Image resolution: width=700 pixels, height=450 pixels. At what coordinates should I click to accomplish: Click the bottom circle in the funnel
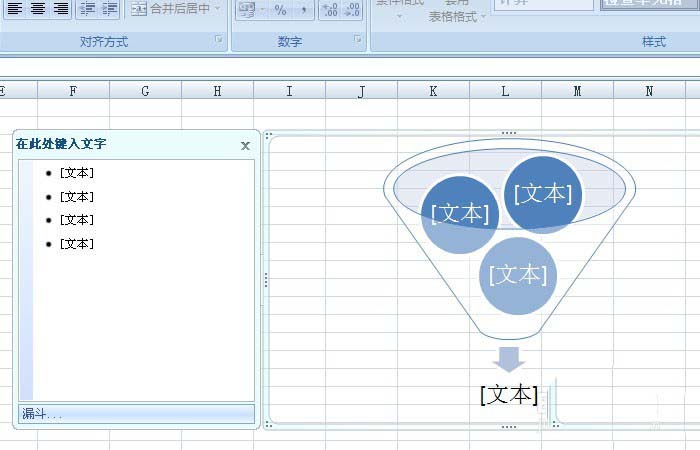517,275
